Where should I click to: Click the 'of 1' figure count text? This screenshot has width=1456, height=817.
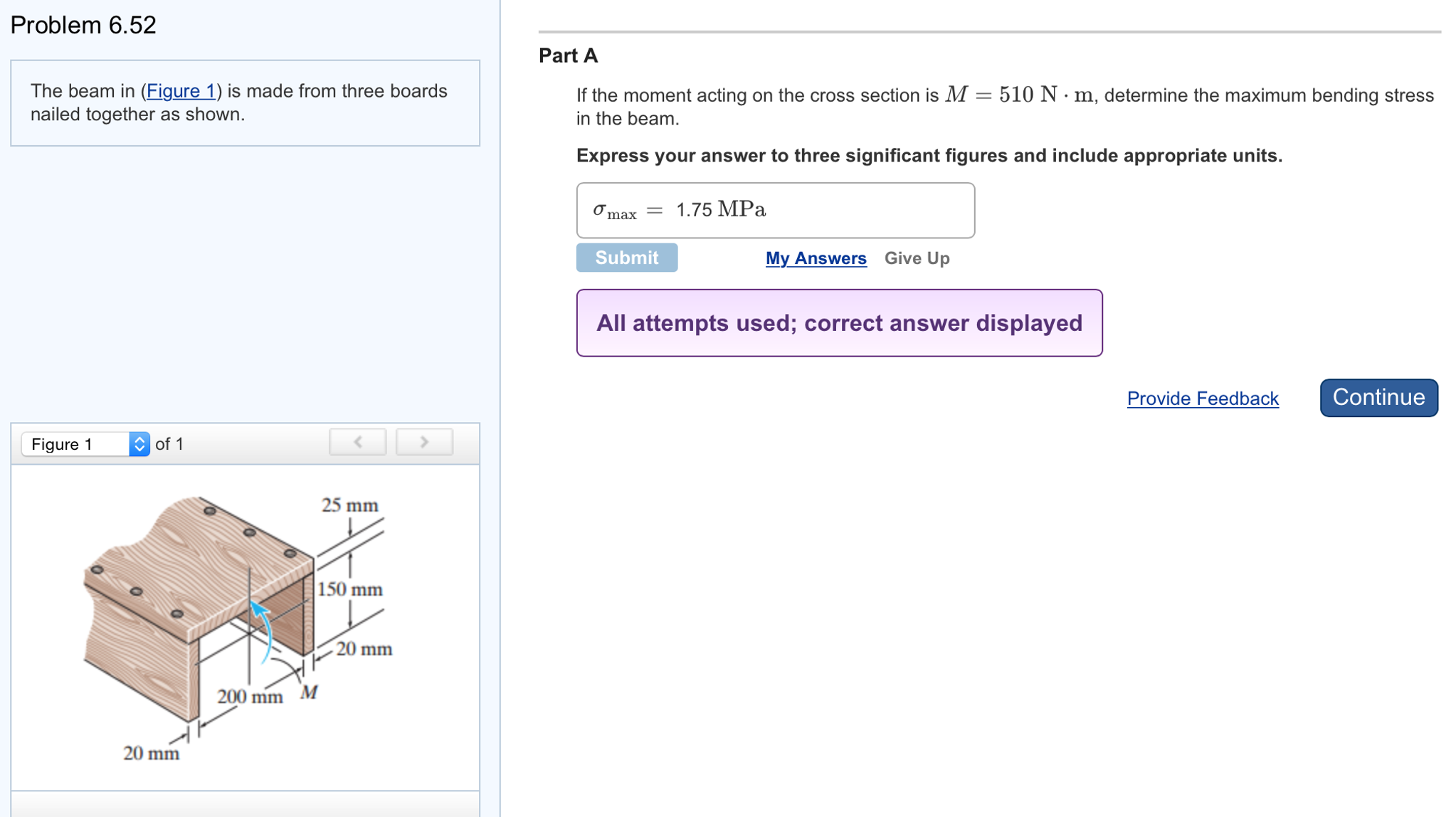(x=169, y=444)
